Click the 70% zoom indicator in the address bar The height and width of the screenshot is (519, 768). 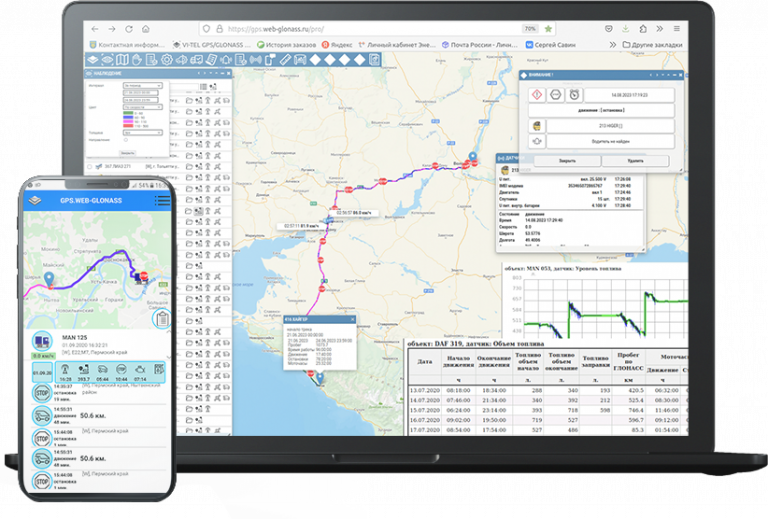(530, 29)
